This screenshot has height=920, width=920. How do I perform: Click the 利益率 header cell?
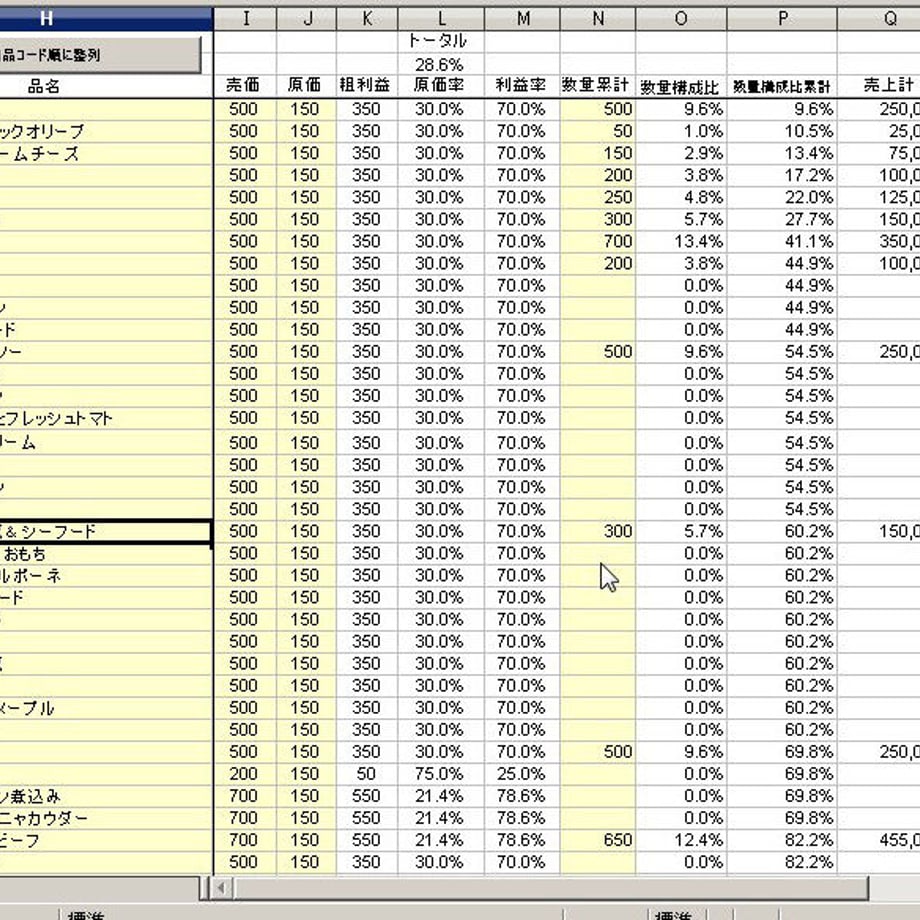(x=523, y=86)
